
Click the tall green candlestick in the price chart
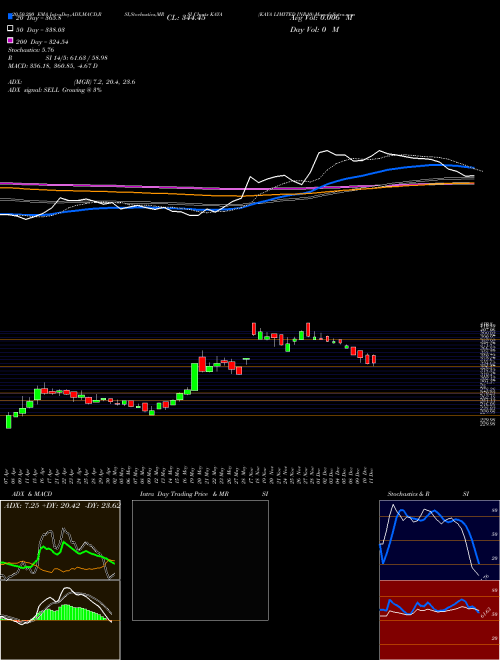[194, 377]
